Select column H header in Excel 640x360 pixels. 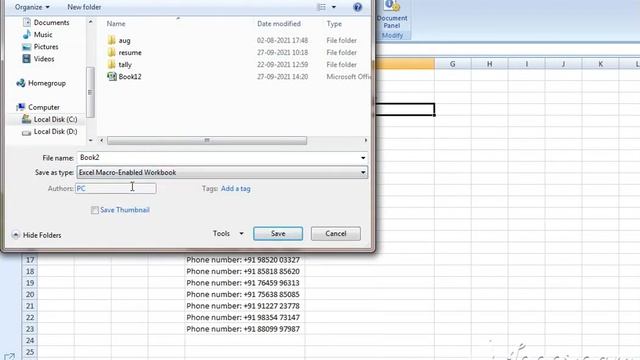click(x=489, y=64)
